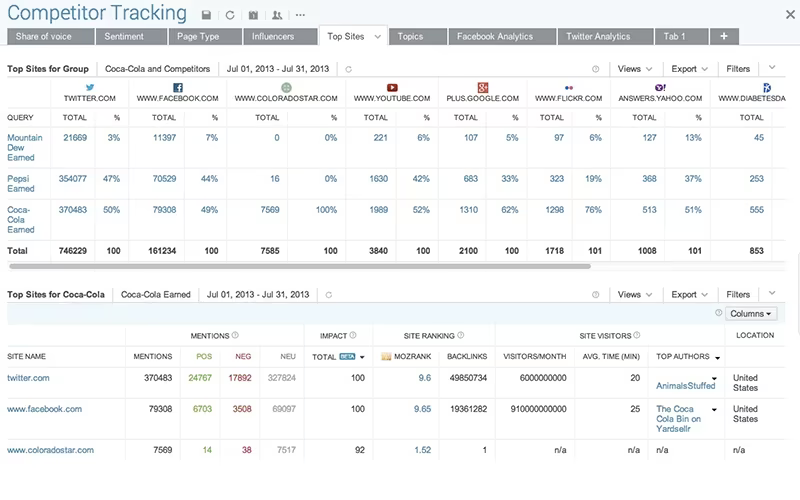
Task: Refresh the Top Sites for Coca-Cola component
Action: (329, 294)
